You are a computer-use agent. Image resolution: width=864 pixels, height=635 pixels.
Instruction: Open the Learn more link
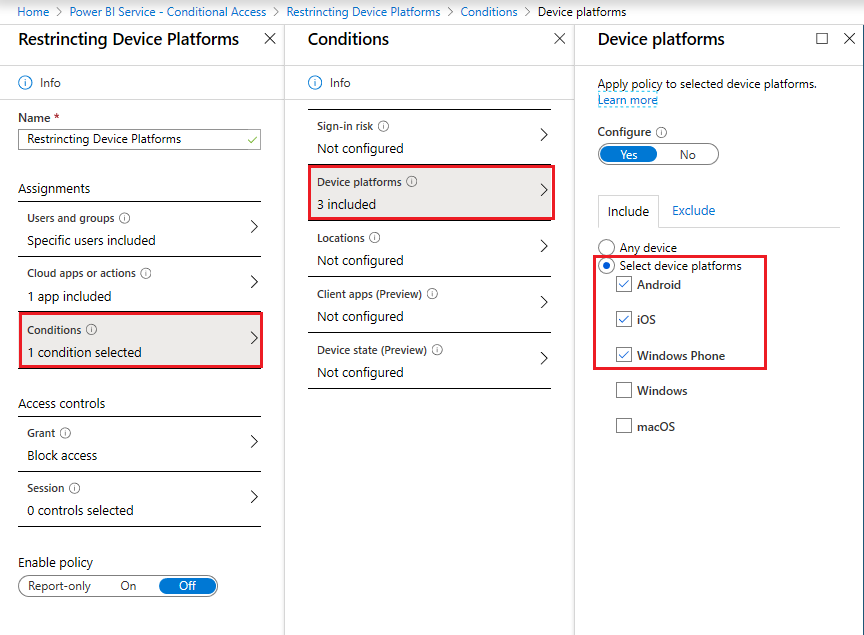click(627, 99)
